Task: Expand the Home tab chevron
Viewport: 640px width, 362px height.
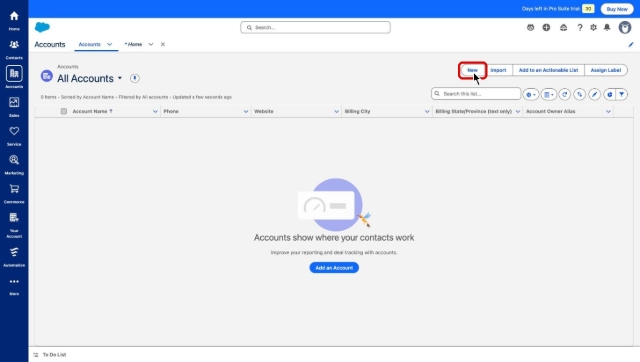Action: point(151,44)
